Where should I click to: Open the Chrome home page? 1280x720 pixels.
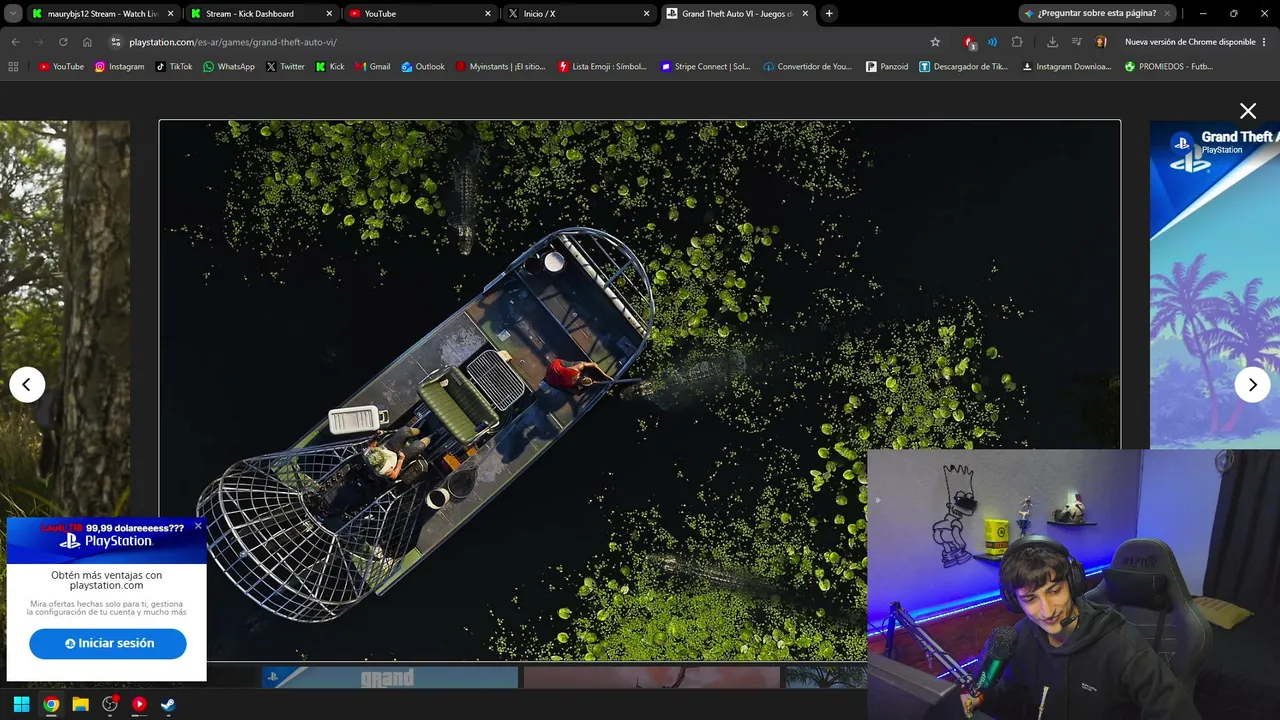click(x=87, y=42)
